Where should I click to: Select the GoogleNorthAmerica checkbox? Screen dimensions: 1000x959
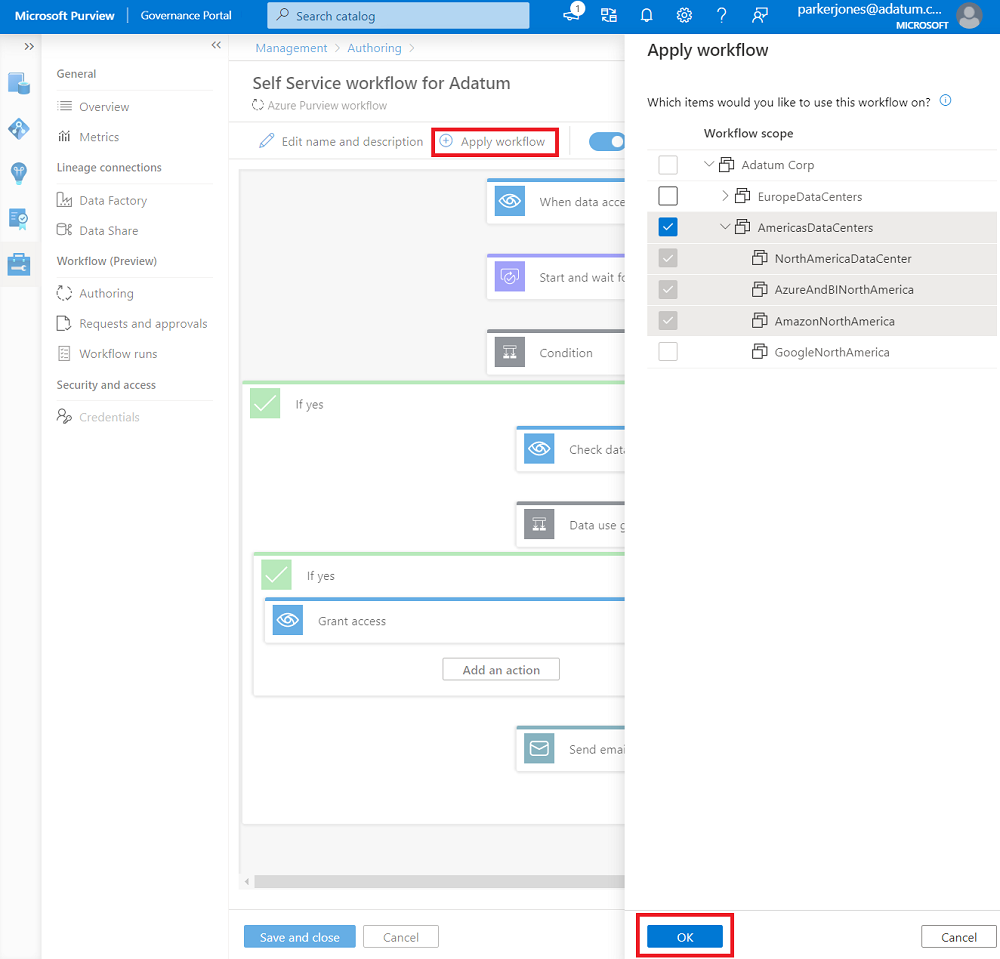668,351
